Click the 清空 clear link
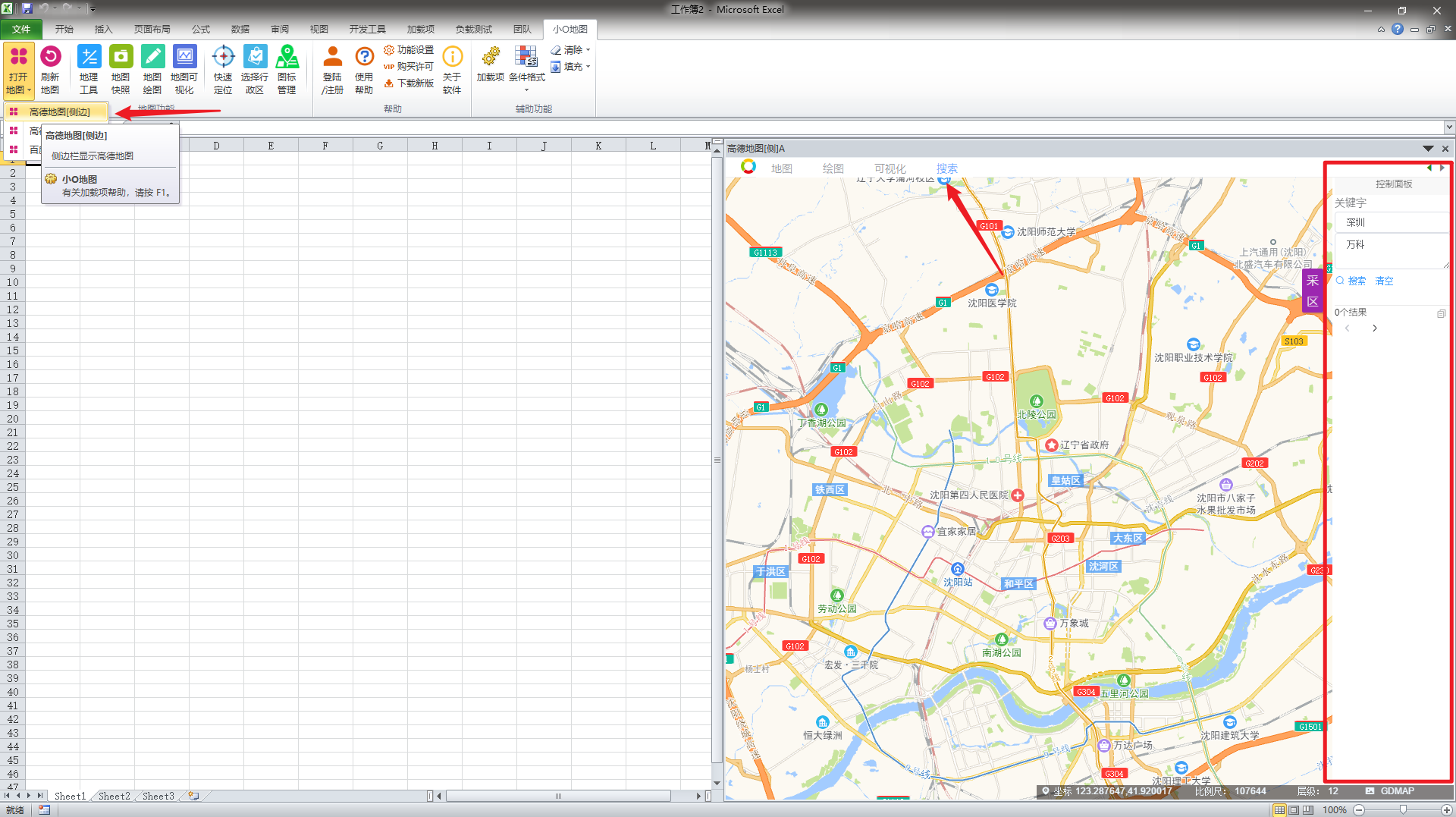This screenshot has height=817, width=1456. (x=1385, y=281)
